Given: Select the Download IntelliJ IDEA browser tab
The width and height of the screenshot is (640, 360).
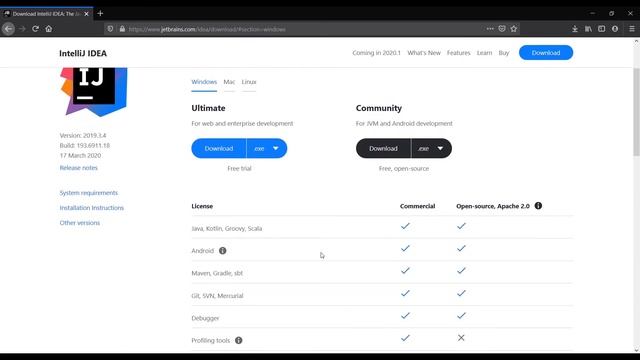Looking at the screenshot, I should [x=46, y=14].
